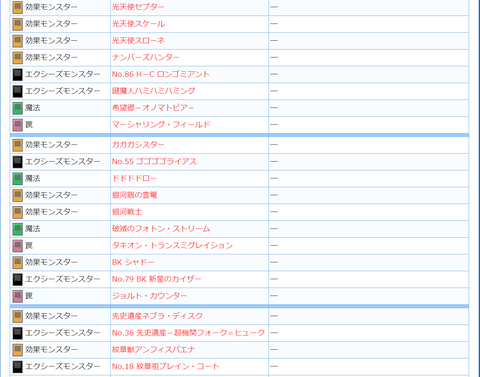The image size is (480, 377).
Task: Open the 破滅のフォトン・ストリーム link
Action: pos(161,229)
